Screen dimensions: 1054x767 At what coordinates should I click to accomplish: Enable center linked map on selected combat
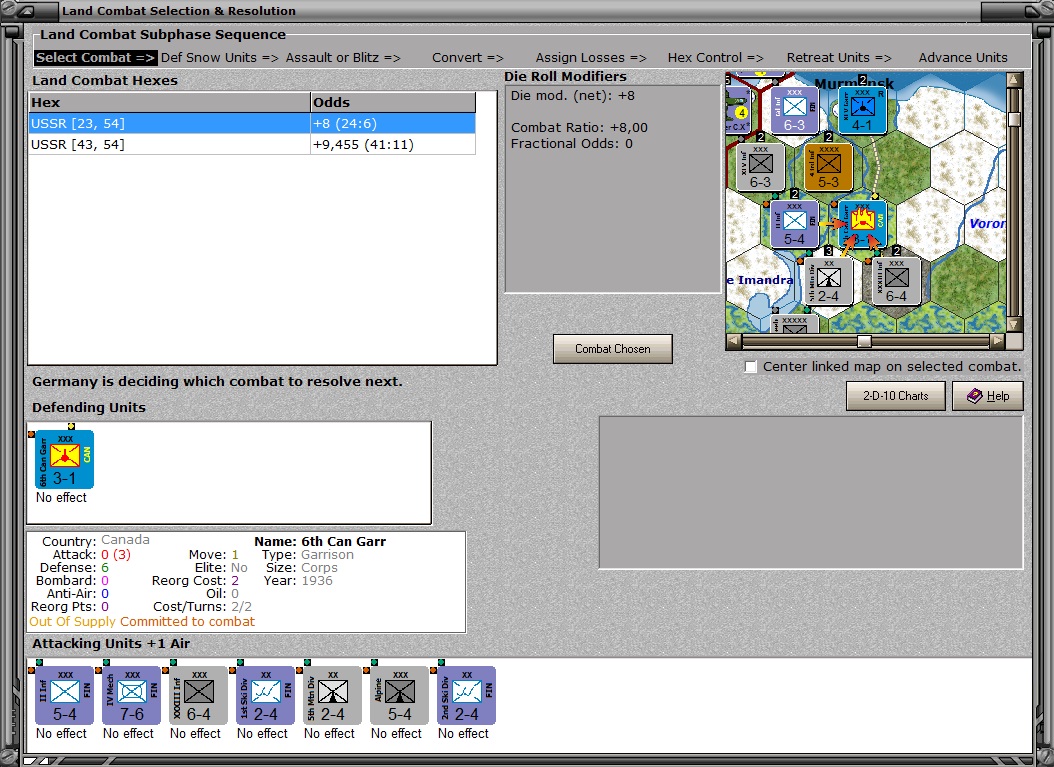tap(751, 367)
